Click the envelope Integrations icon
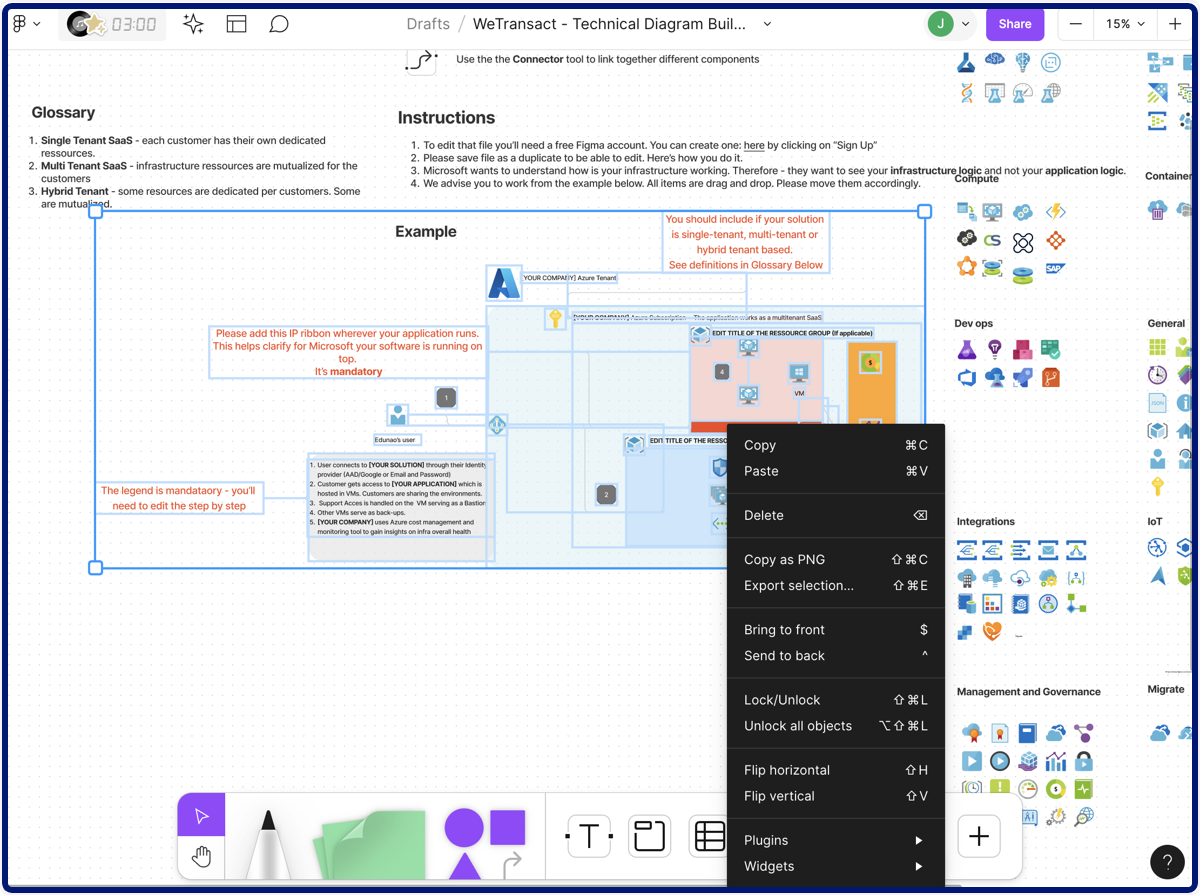The height and width of the screenshot is (895, 1200). pyautogui.click(x=1047, y=549)
